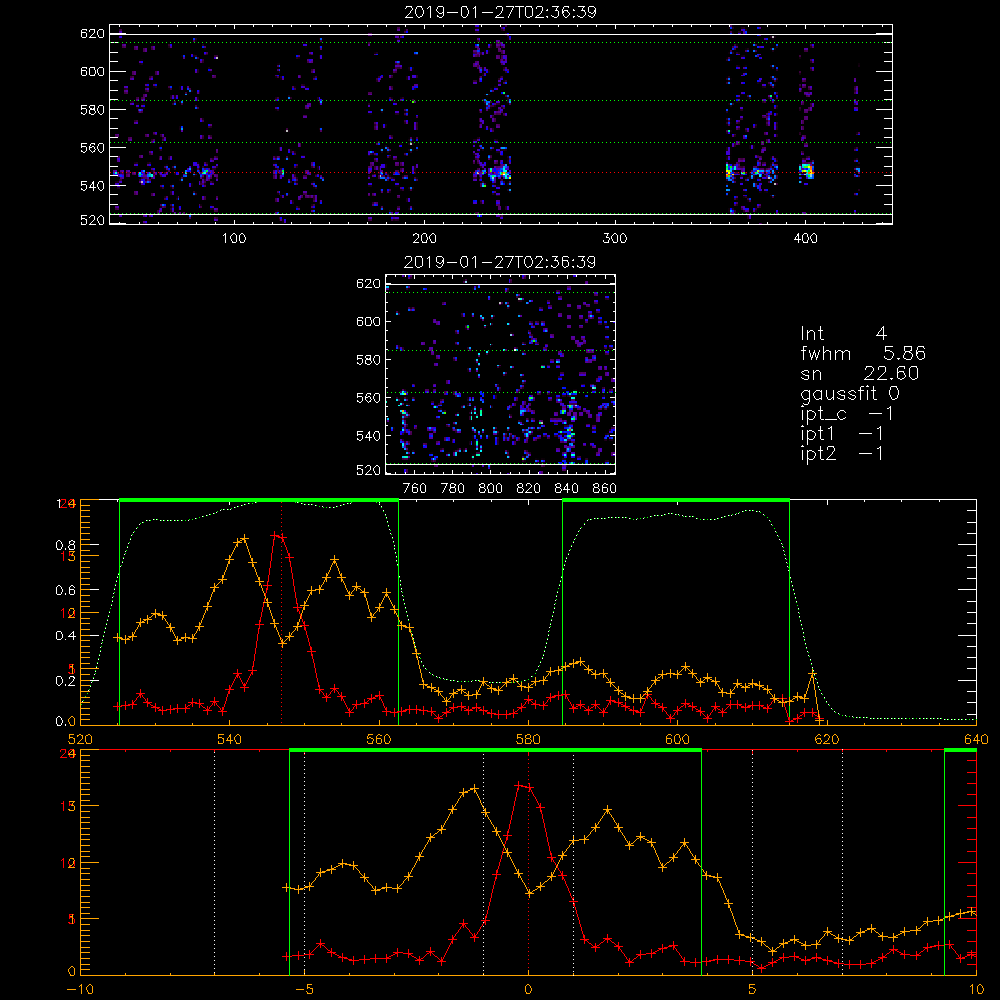Select the 'ipt_c -1' readout text

(847, 414)
